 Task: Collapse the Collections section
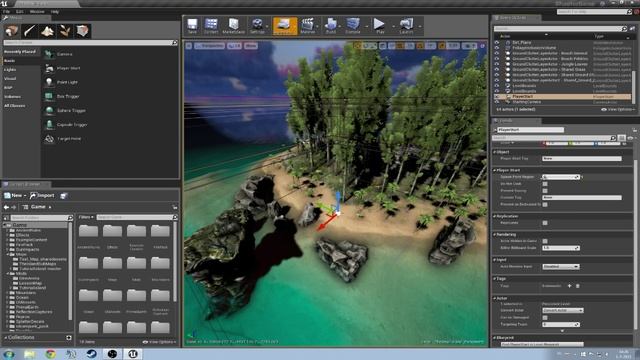point(6,338)
